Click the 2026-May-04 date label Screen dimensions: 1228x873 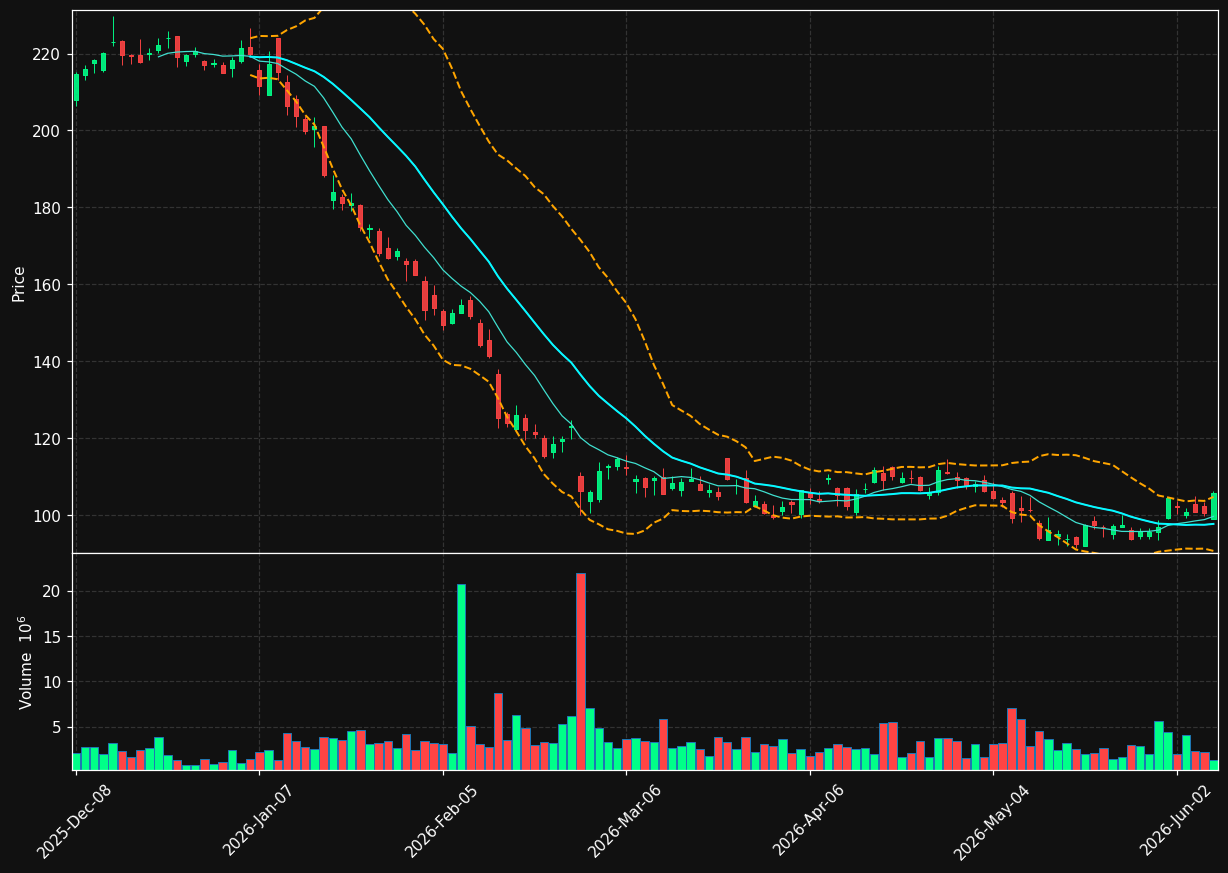pos(992,821)
